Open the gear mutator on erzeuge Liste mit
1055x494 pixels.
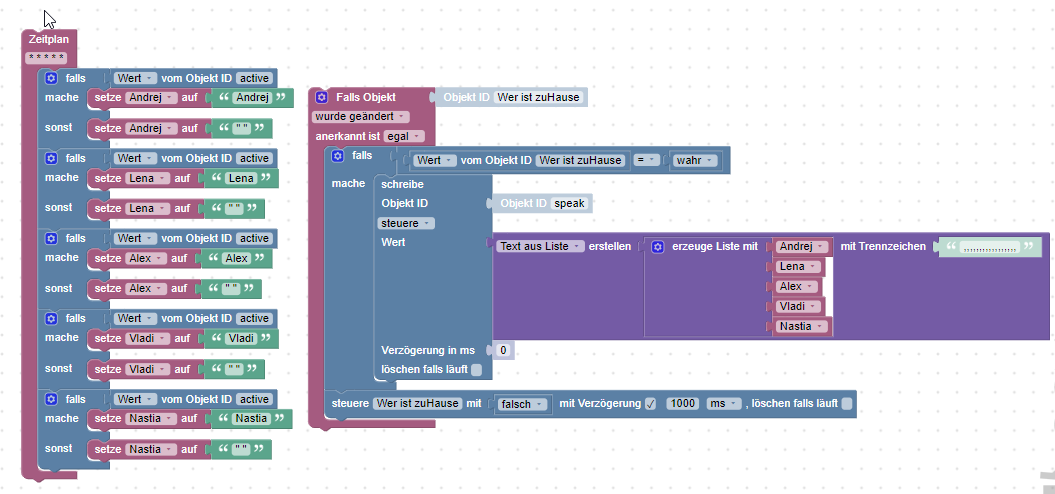click(x=657, y=247)
